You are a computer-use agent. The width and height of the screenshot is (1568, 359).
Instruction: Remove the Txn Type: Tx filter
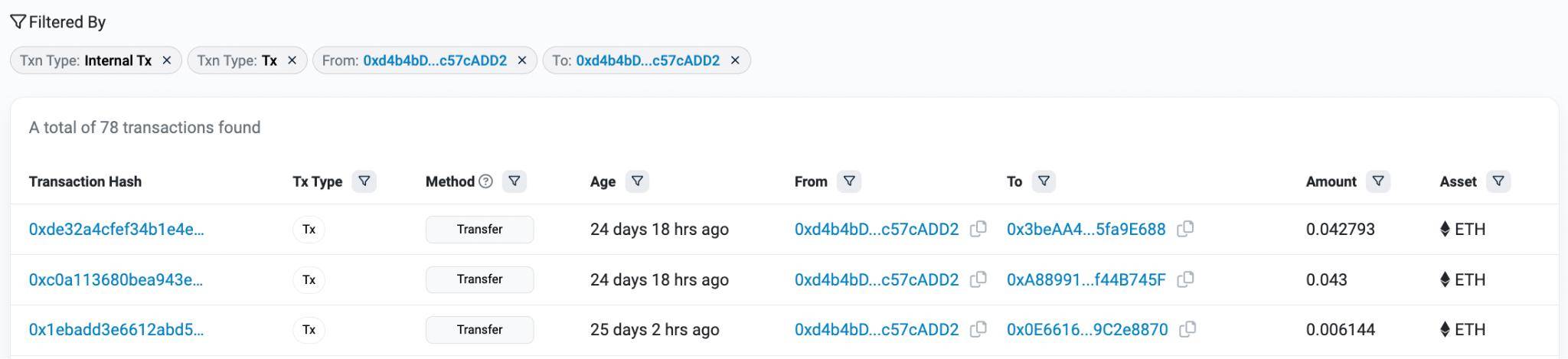click(292, 60)
